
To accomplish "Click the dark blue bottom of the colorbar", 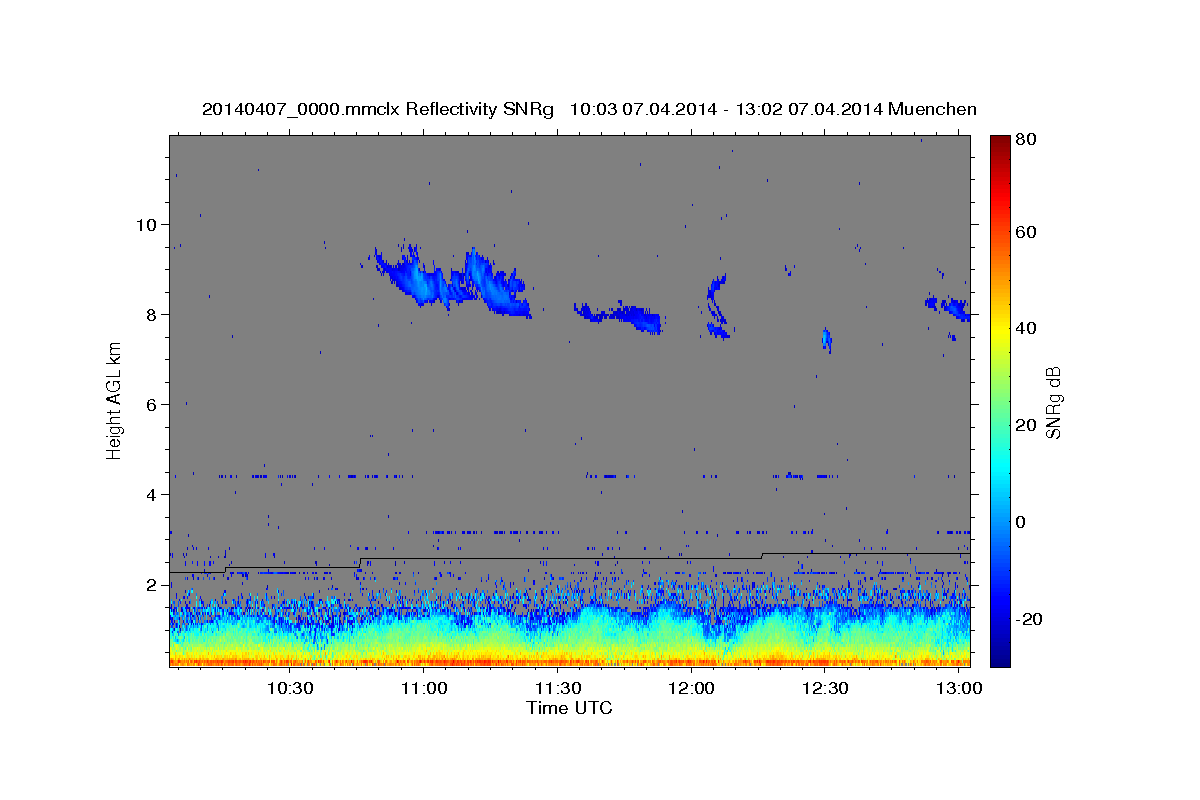I will tap(1000, 658).
